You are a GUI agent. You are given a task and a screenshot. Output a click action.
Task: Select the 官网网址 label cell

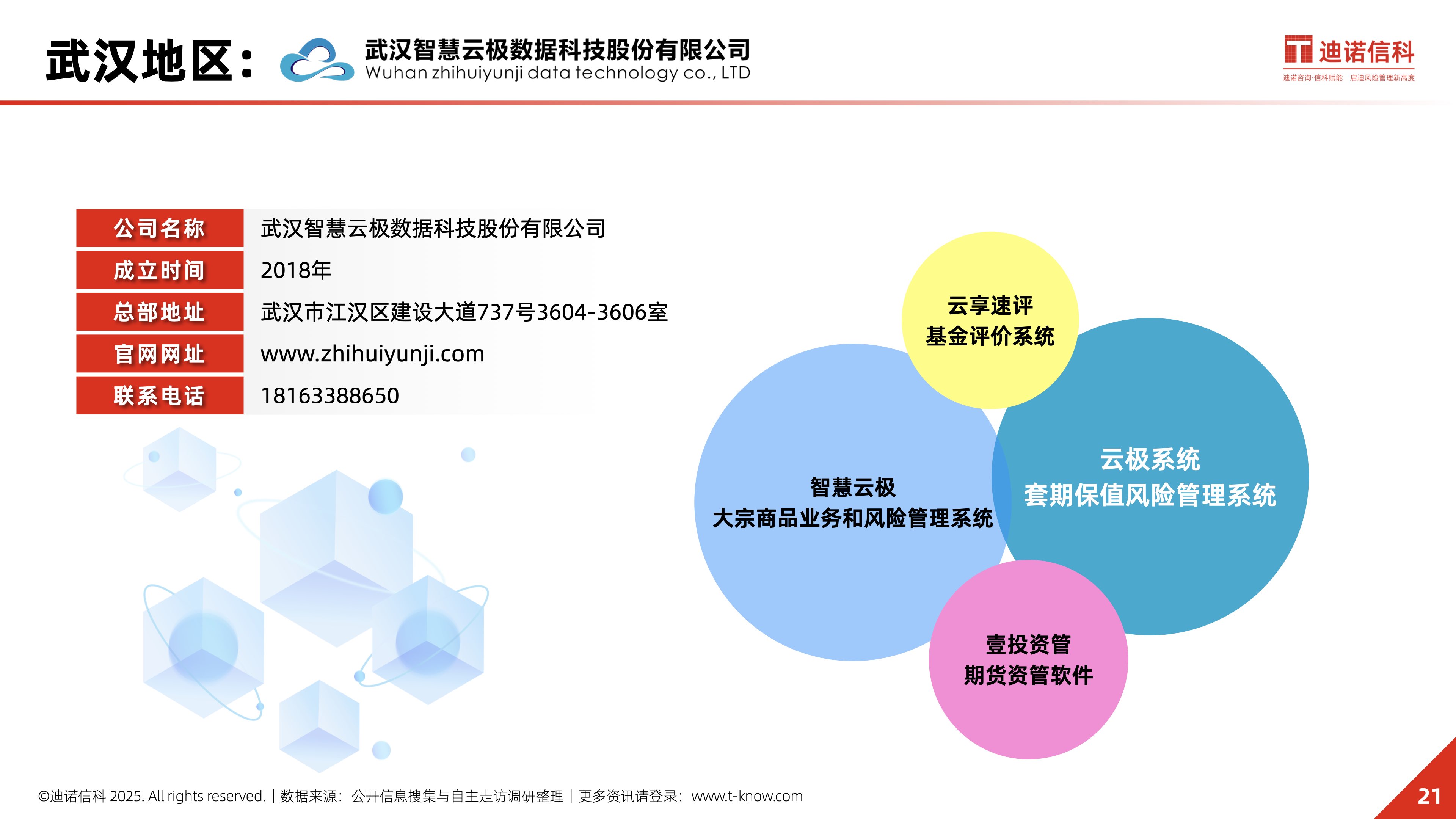(x=160, y=354)
